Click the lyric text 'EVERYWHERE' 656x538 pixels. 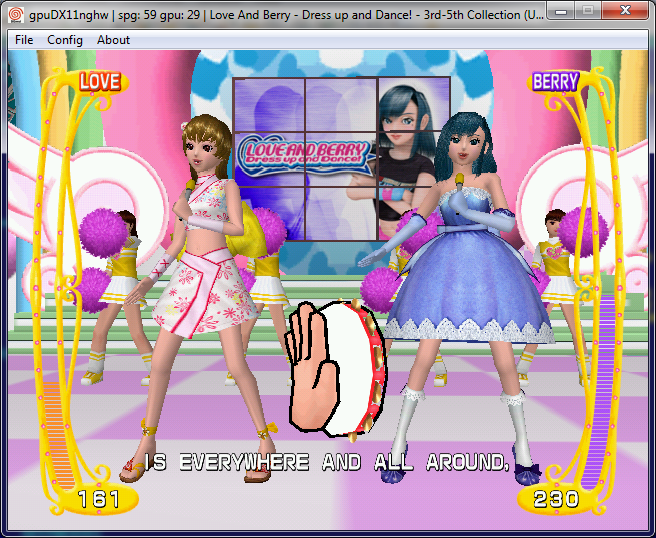[244, 462]
